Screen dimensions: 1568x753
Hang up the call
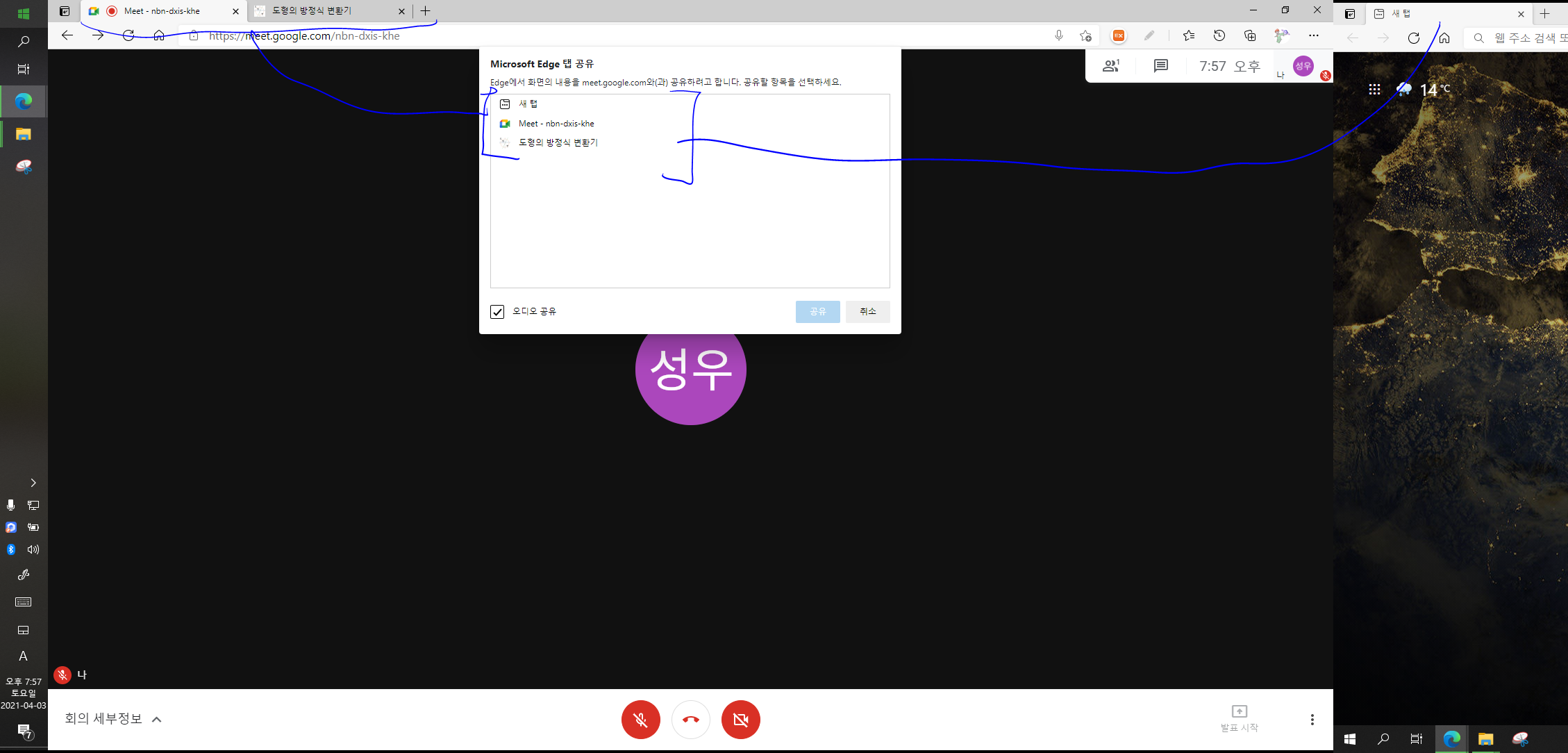click(690, 720)
